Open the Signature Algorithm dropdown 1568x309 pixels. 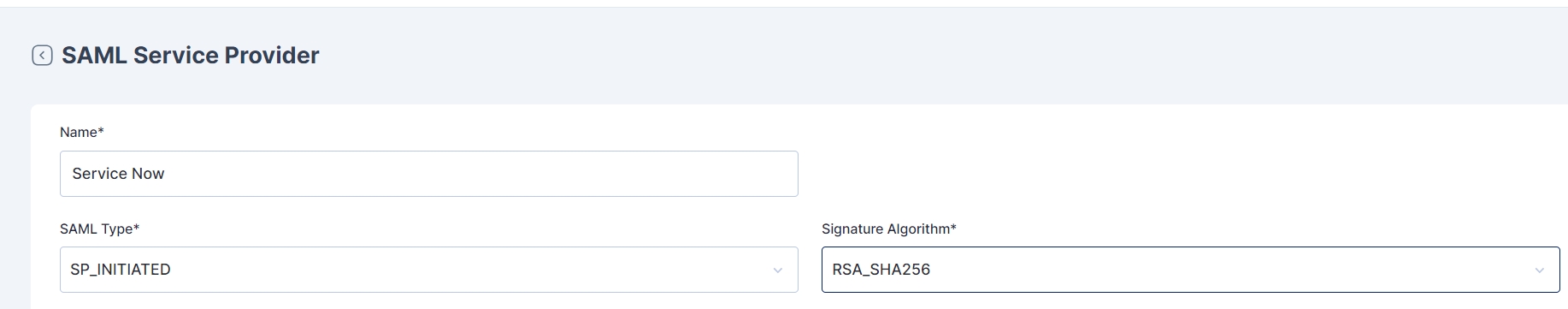tap(1191, 270)
